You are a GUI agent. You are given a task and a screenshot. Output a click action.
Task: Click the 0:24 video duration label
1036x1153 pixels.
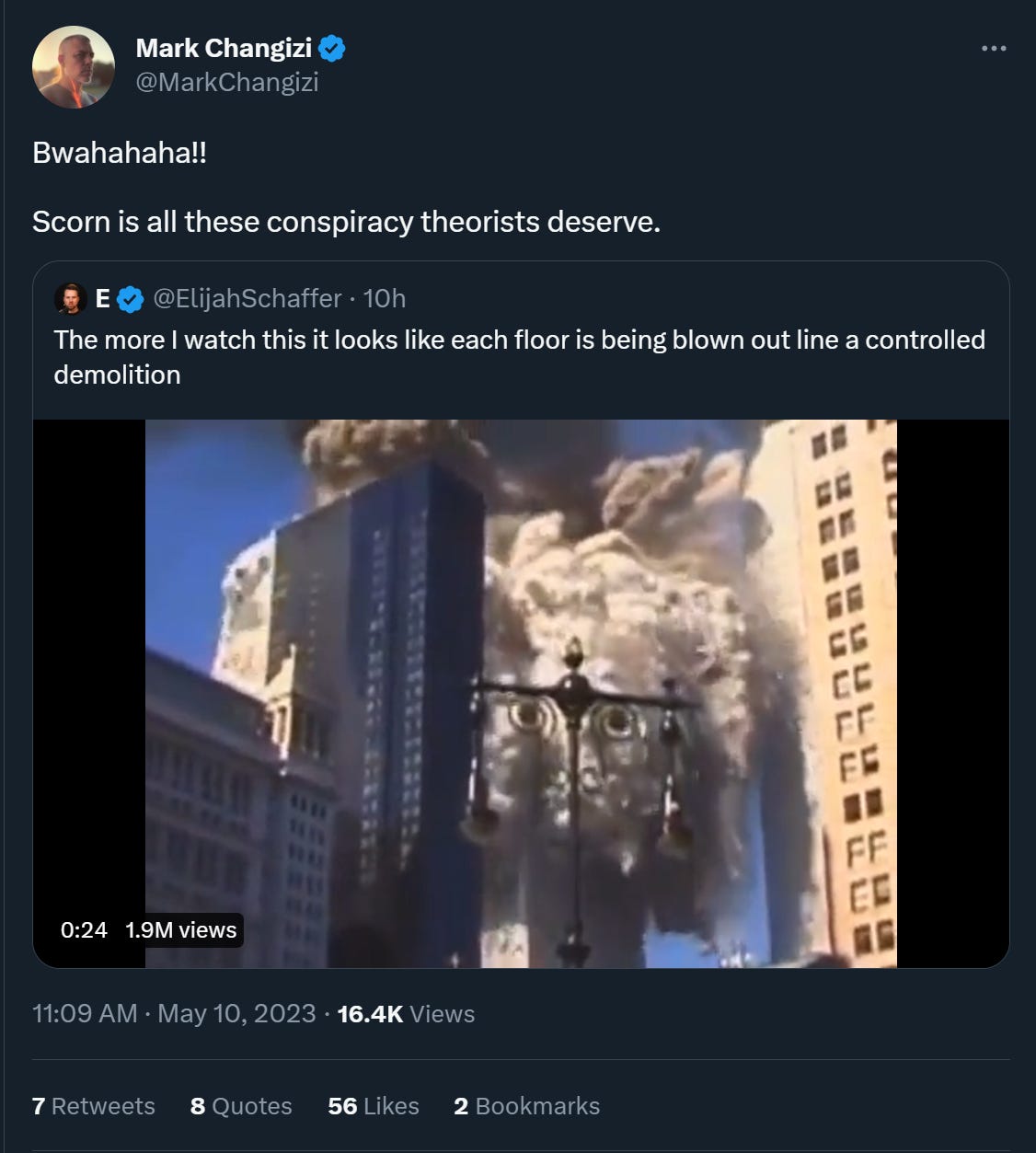point(84,930)
